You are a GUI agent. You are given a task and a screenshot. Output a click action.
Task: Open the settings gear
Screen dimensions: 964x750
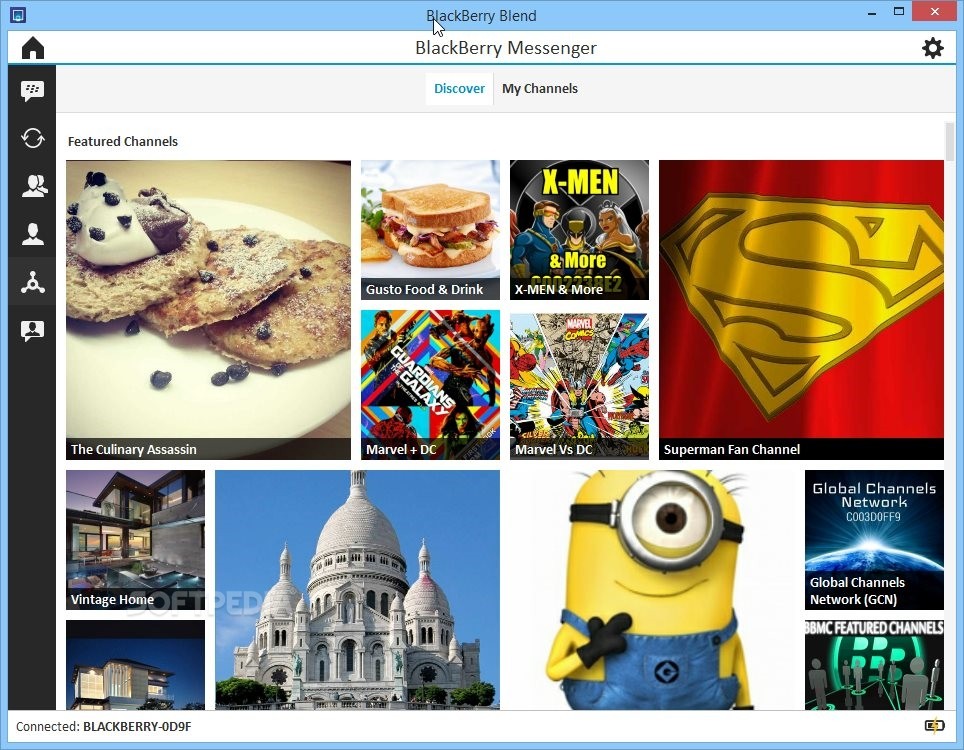coord(933,48)
